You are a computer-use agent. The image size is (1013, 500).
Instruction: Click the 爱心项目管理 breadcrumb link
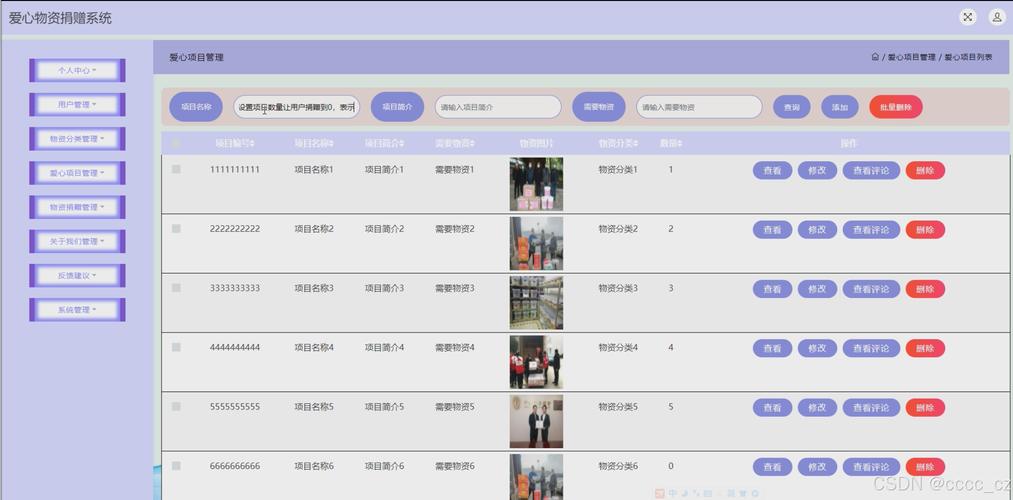coord(911,57)
